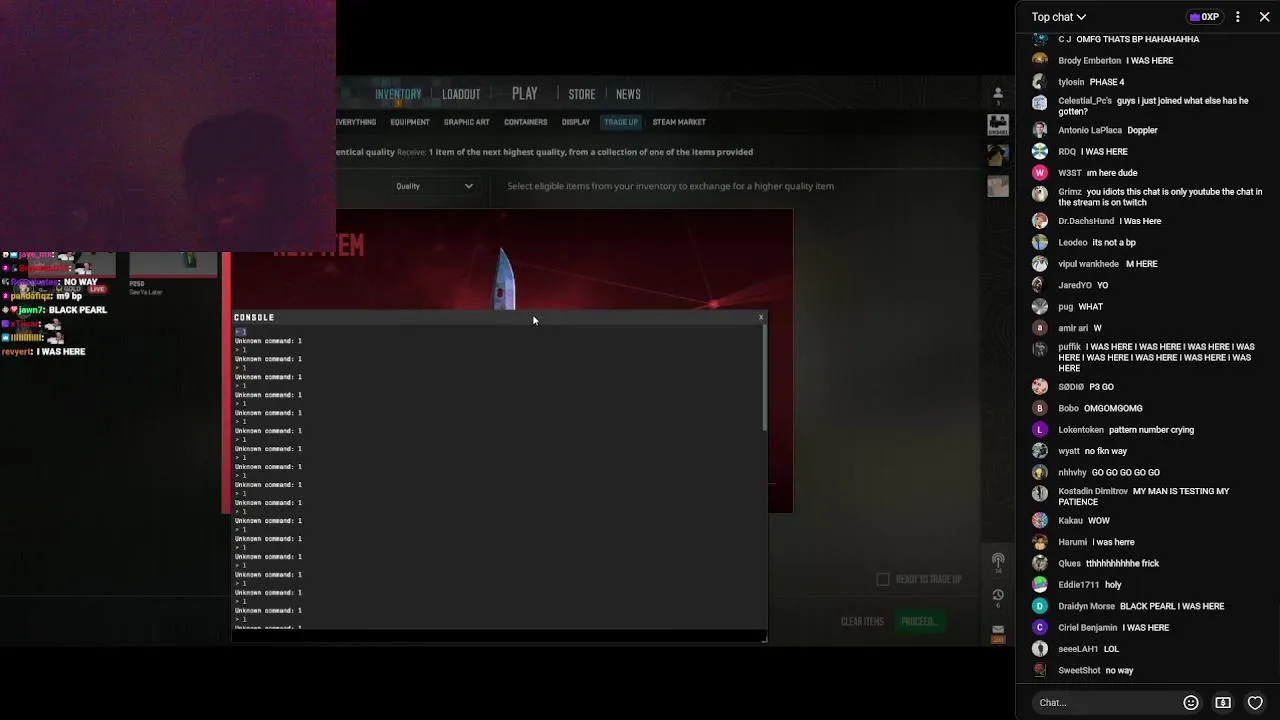Click username Kostadin Dimitrov in chat
The height and width of the screenshot is (720, 1280).
coord(1093,491)
